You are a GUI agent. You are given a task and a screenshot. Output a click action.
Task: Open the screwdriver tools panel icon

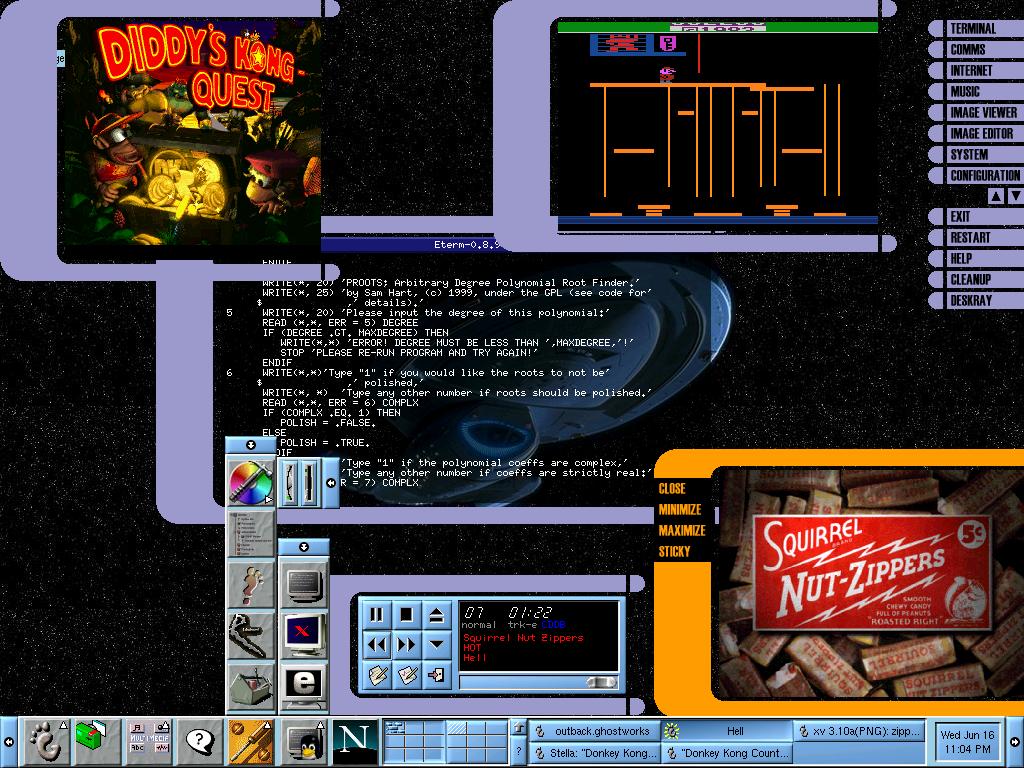click(251, 742)
